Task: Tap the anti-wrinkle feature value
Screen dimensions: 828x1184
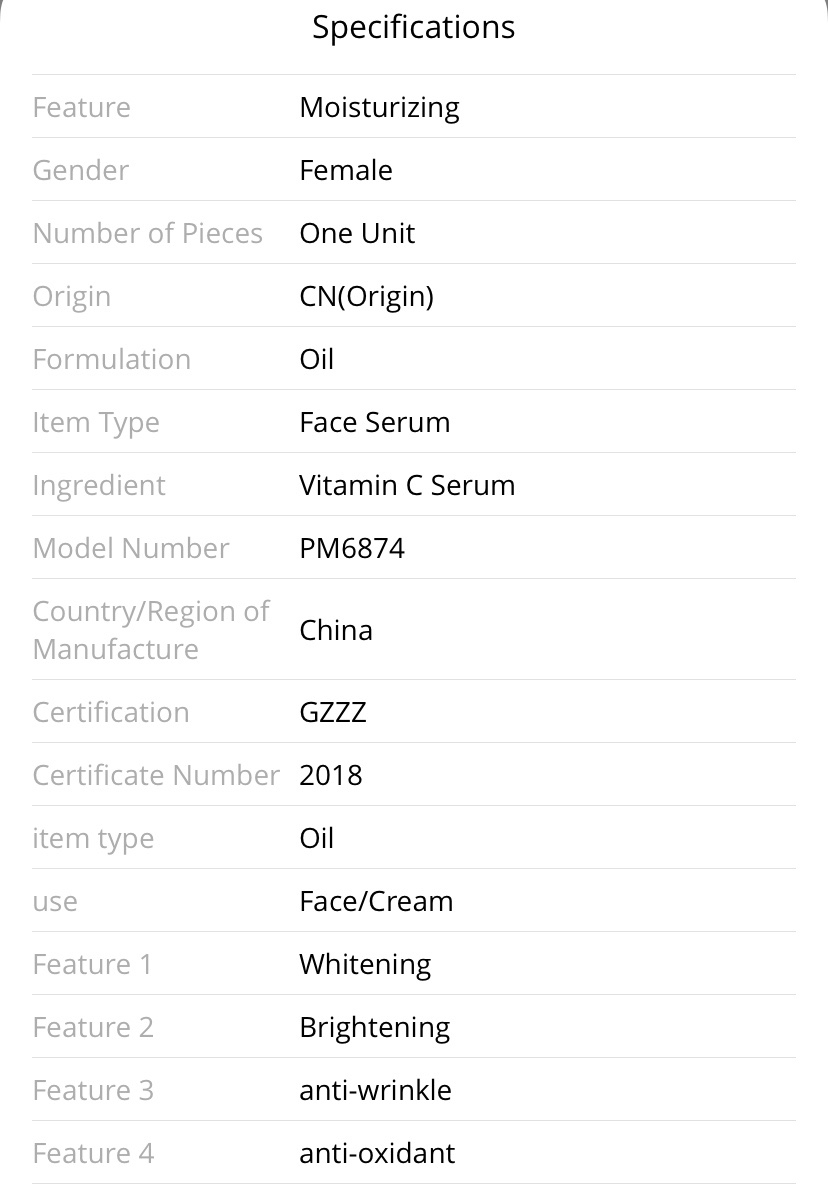Action: pos(375,1090)
